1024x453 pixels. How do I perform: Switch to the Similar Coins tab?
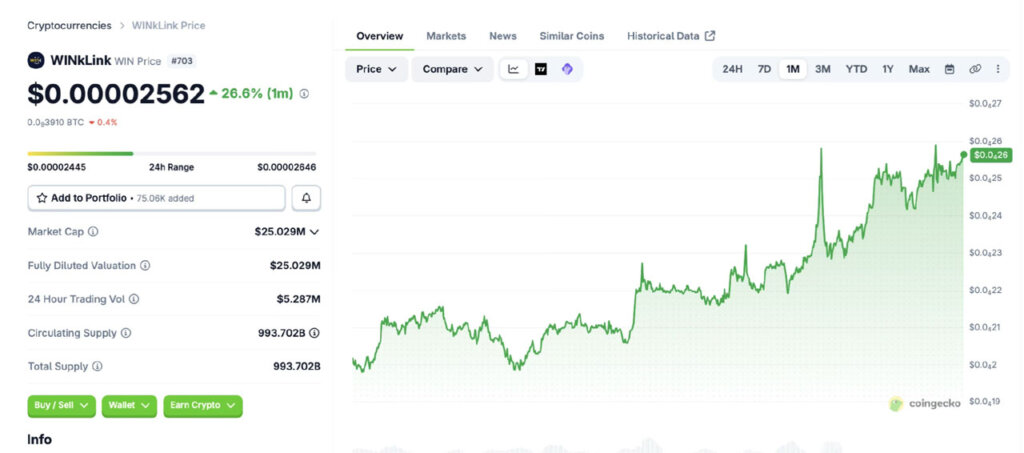pos(571,36)
